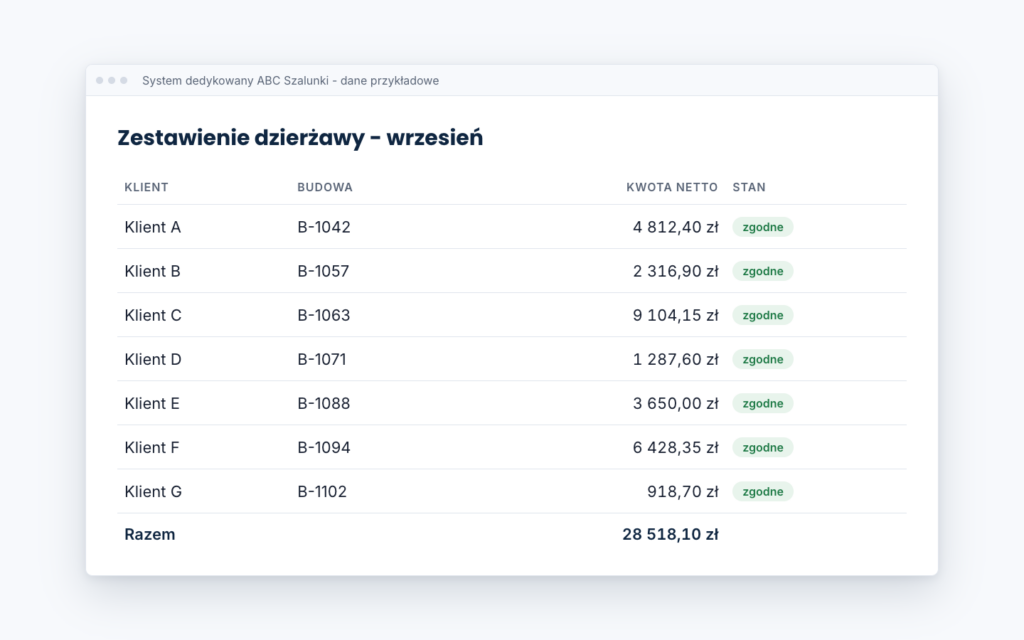The width and height of the screenshot is (1024, 640).
Task: Pick the amount "3 650,00 zł"
Action: [x=675, y=404]
